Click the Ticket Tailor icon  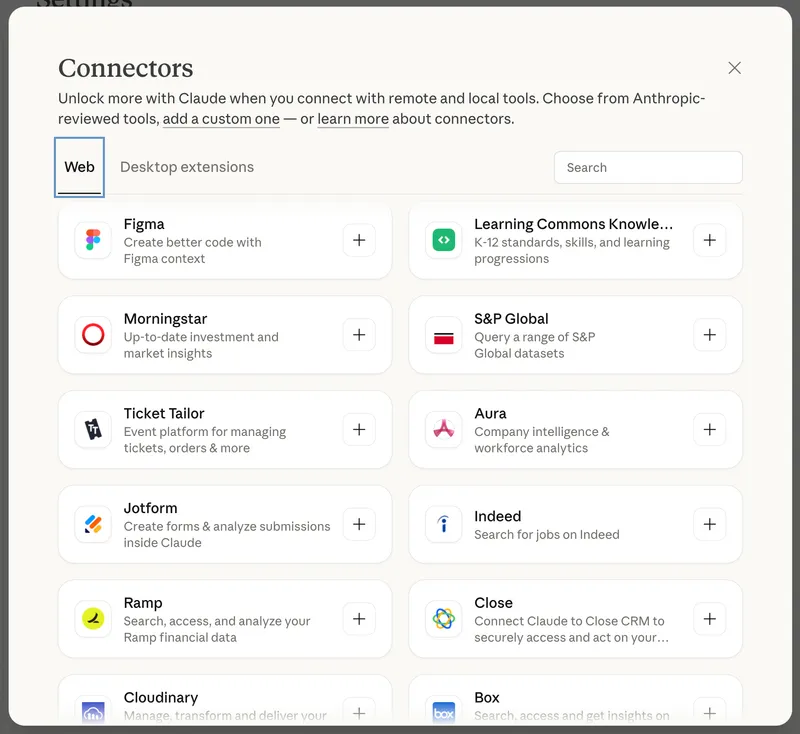tap(92, 429)
